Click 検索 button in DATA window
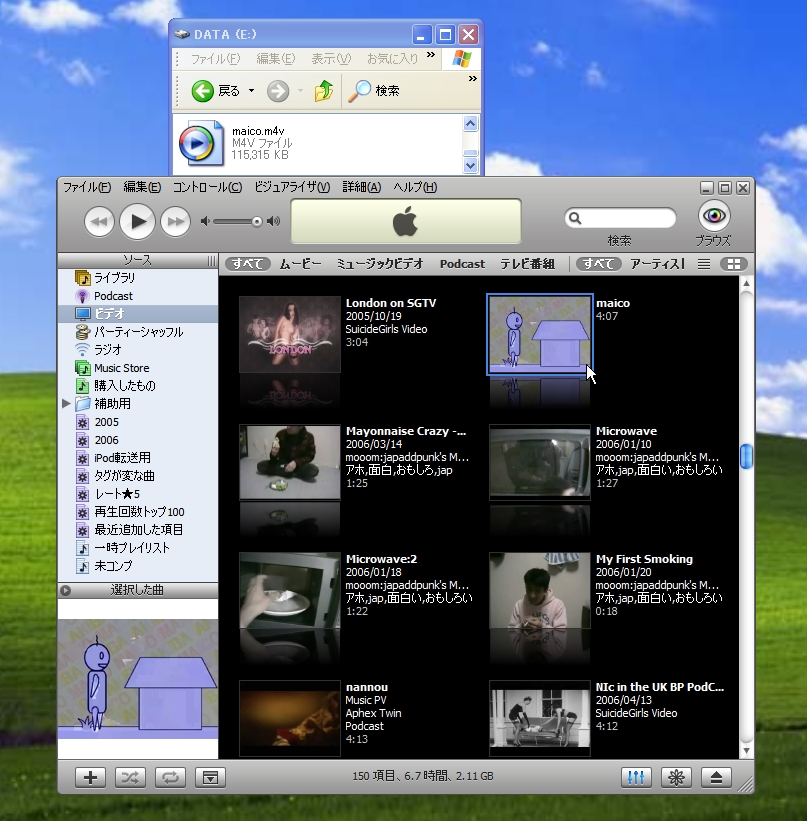 pyautogui.click(x=374, y=91)
